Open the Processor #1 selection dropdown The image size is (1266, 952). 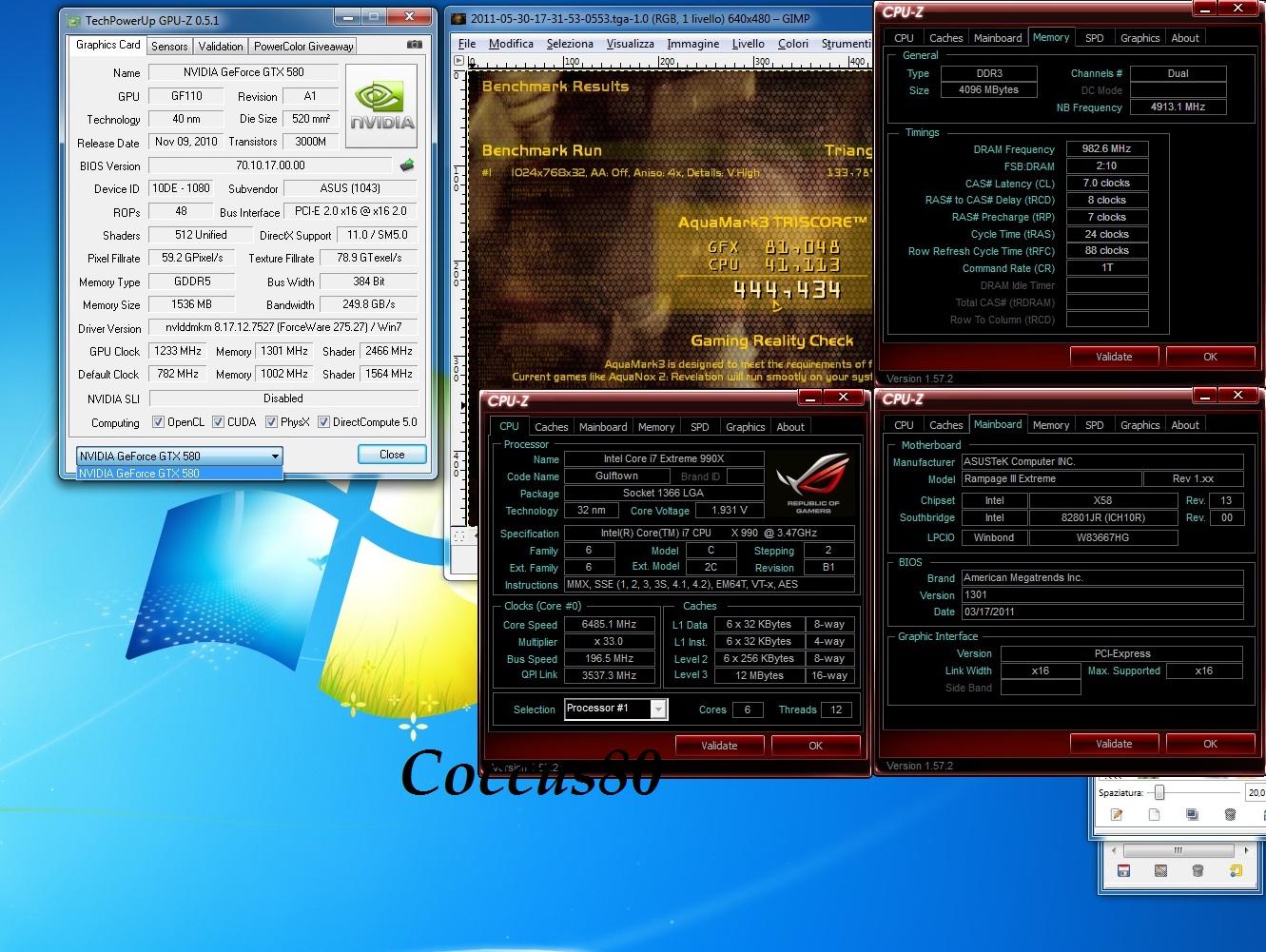[615, 709]
